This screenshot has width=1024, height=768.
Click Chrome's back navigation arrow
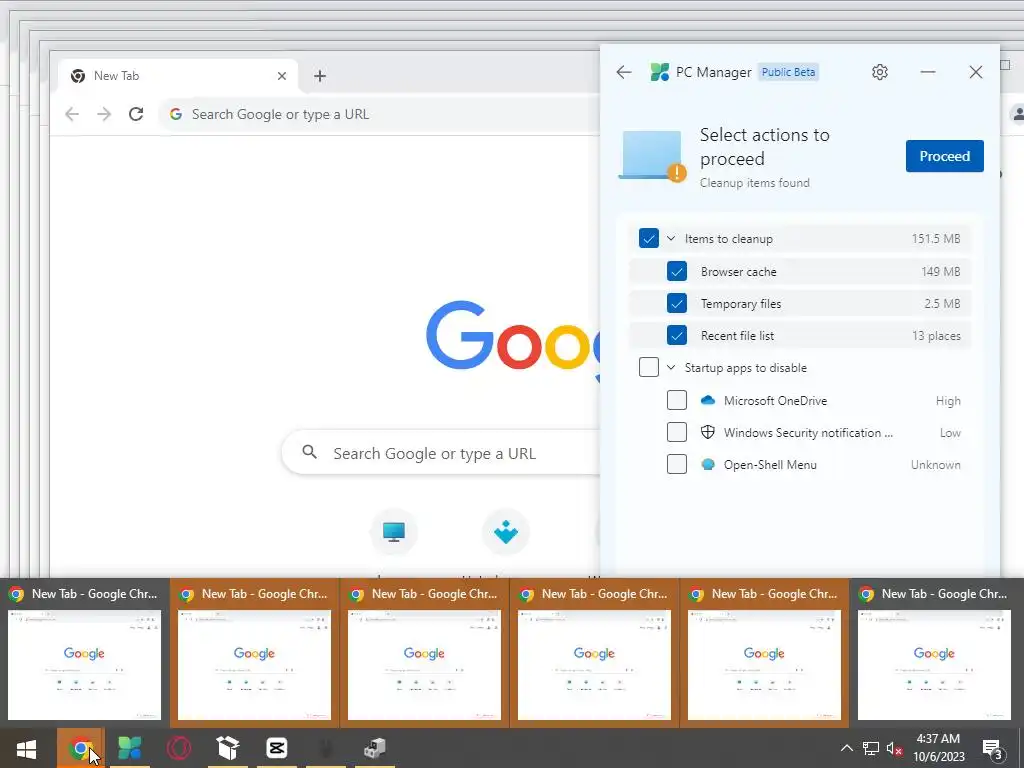point(72,114)
